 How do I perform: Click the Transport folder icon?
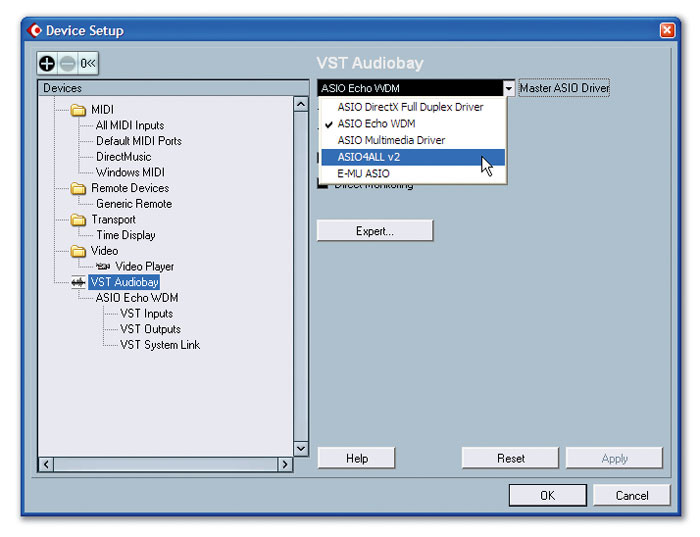pos(78,220)
